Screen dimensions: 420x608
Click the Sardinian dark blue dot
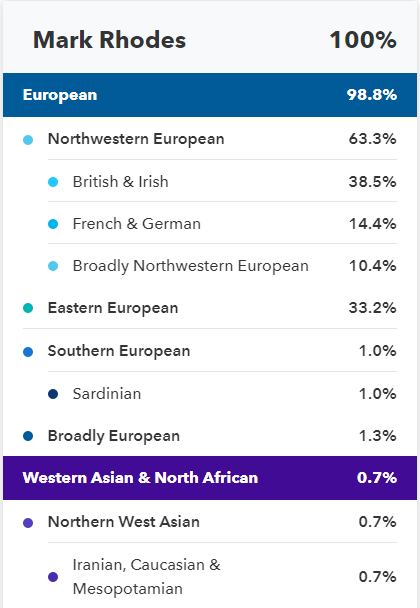[53, 394]
